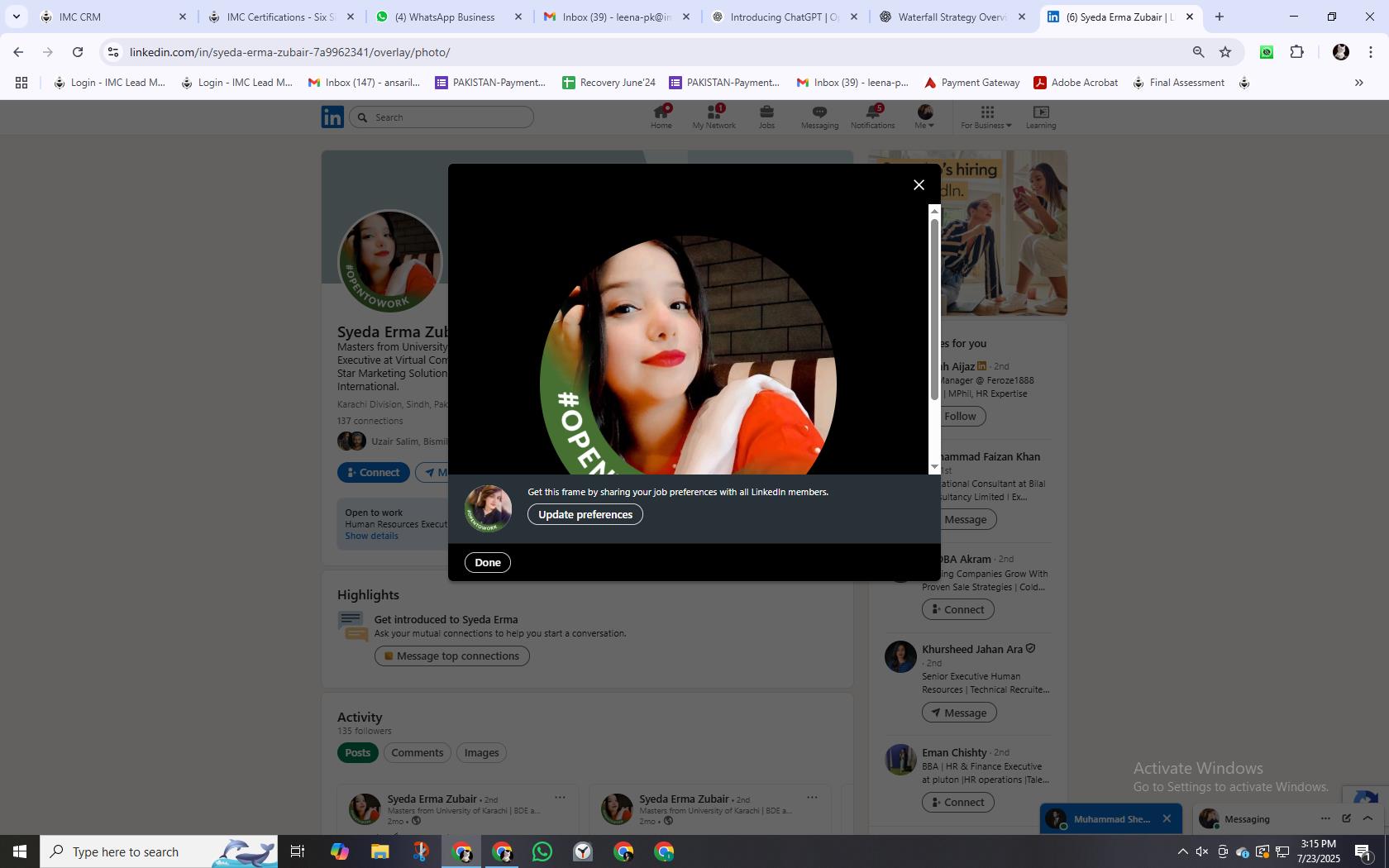Open Chrome three-dot menu
1389x868 pixels.
click(1371, 52)
